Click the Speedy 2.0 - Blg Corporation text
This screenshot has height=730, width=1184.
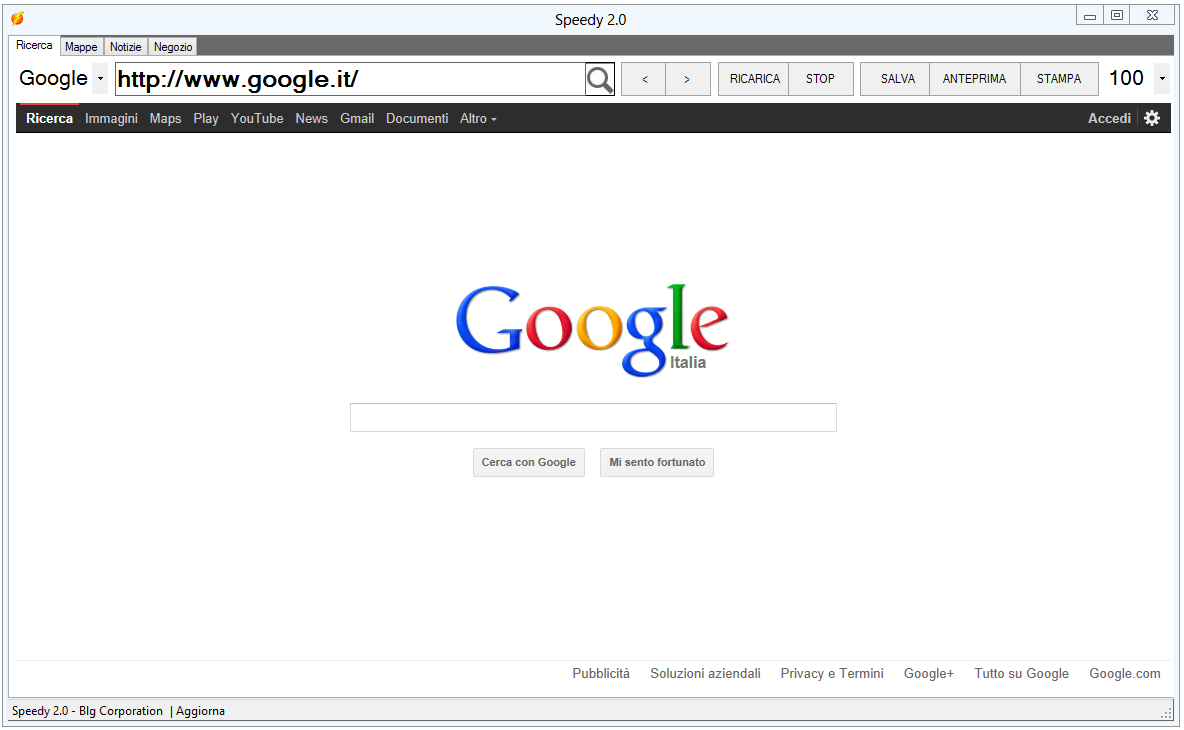tap(88, 711)
